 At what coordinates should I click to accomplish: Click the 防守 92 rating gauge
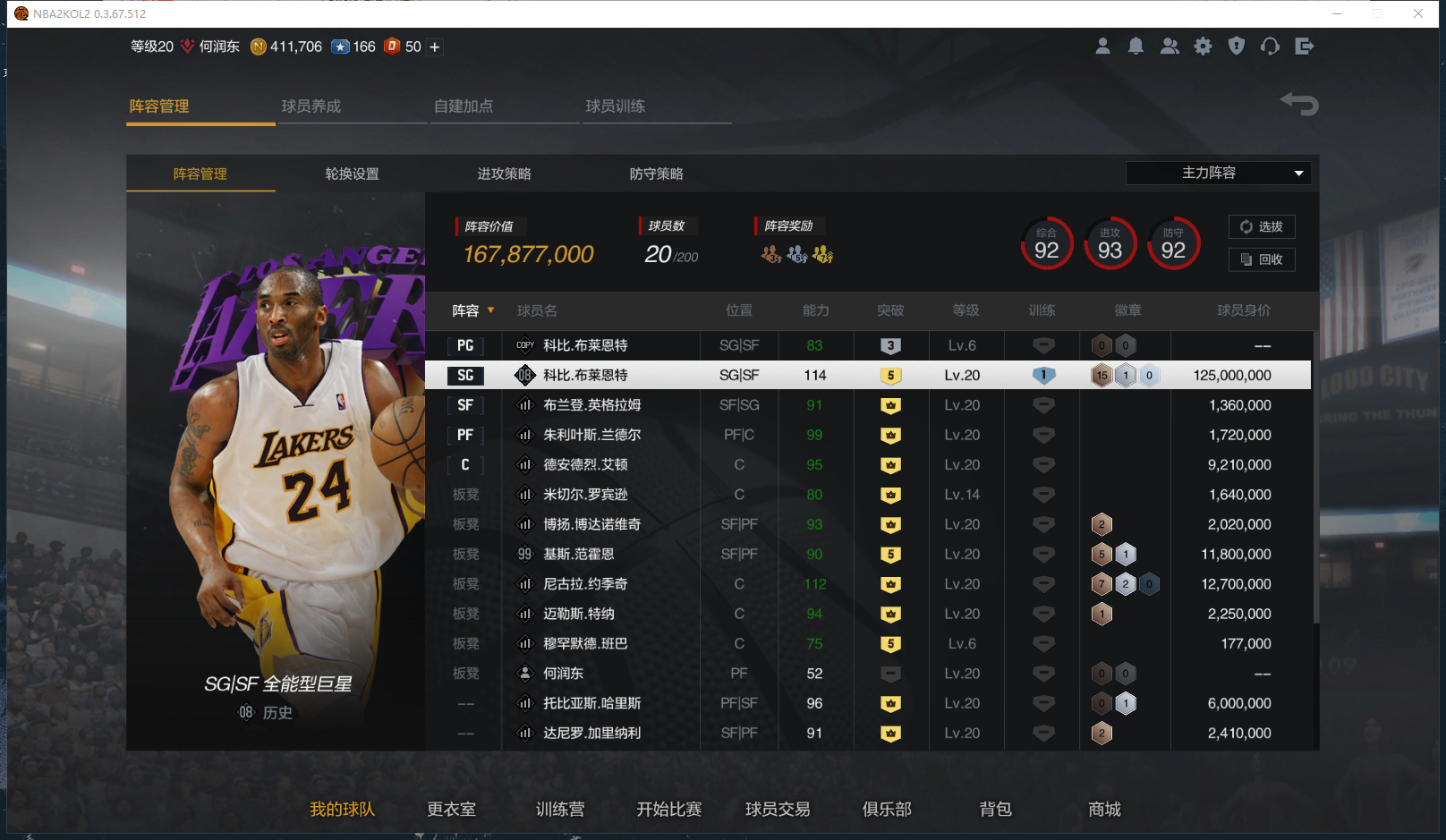pos(1173,243)
